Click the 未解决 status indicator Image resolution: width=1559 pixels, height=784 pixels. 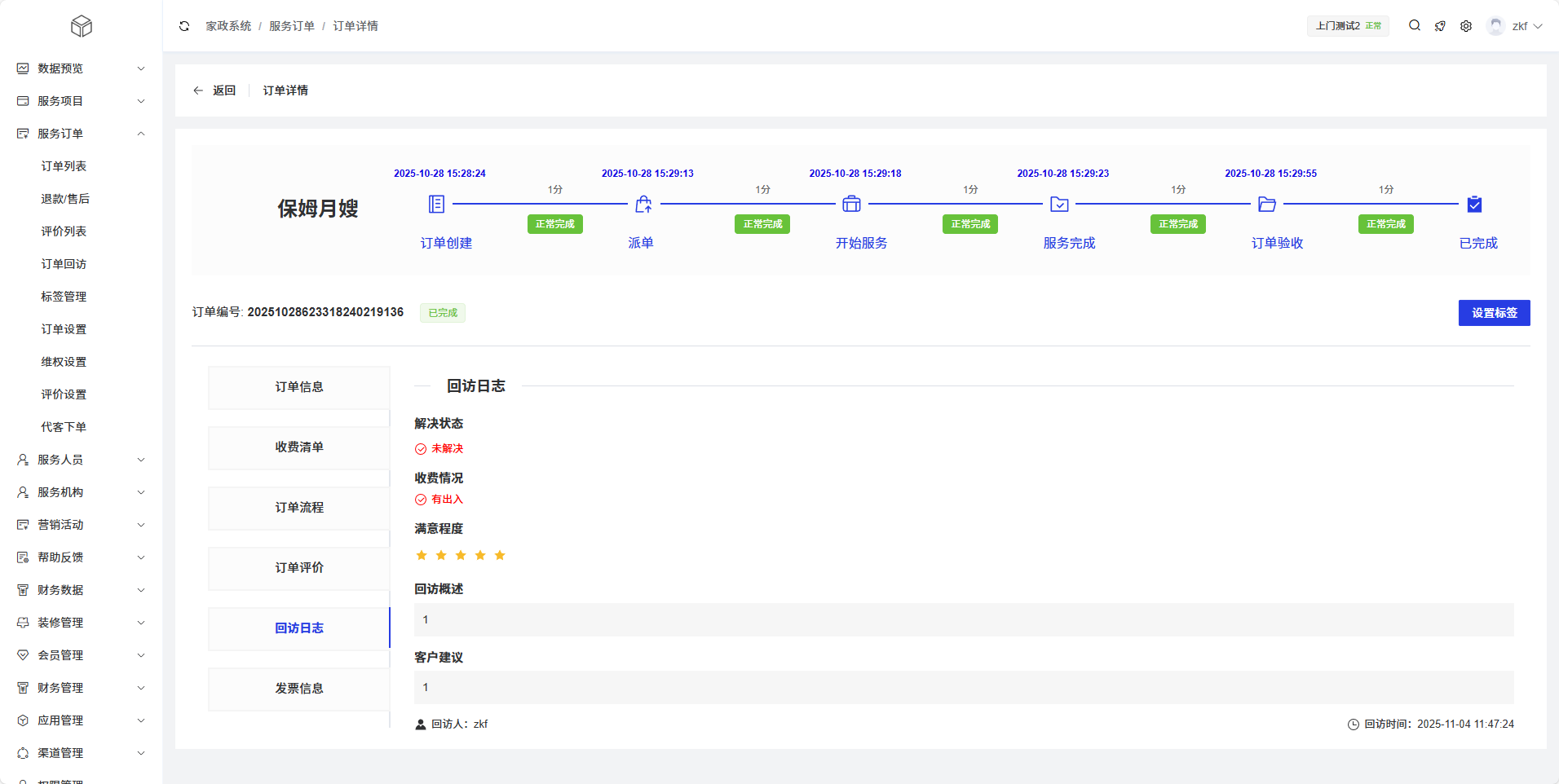pyautogui.click(x=439, y=449)
